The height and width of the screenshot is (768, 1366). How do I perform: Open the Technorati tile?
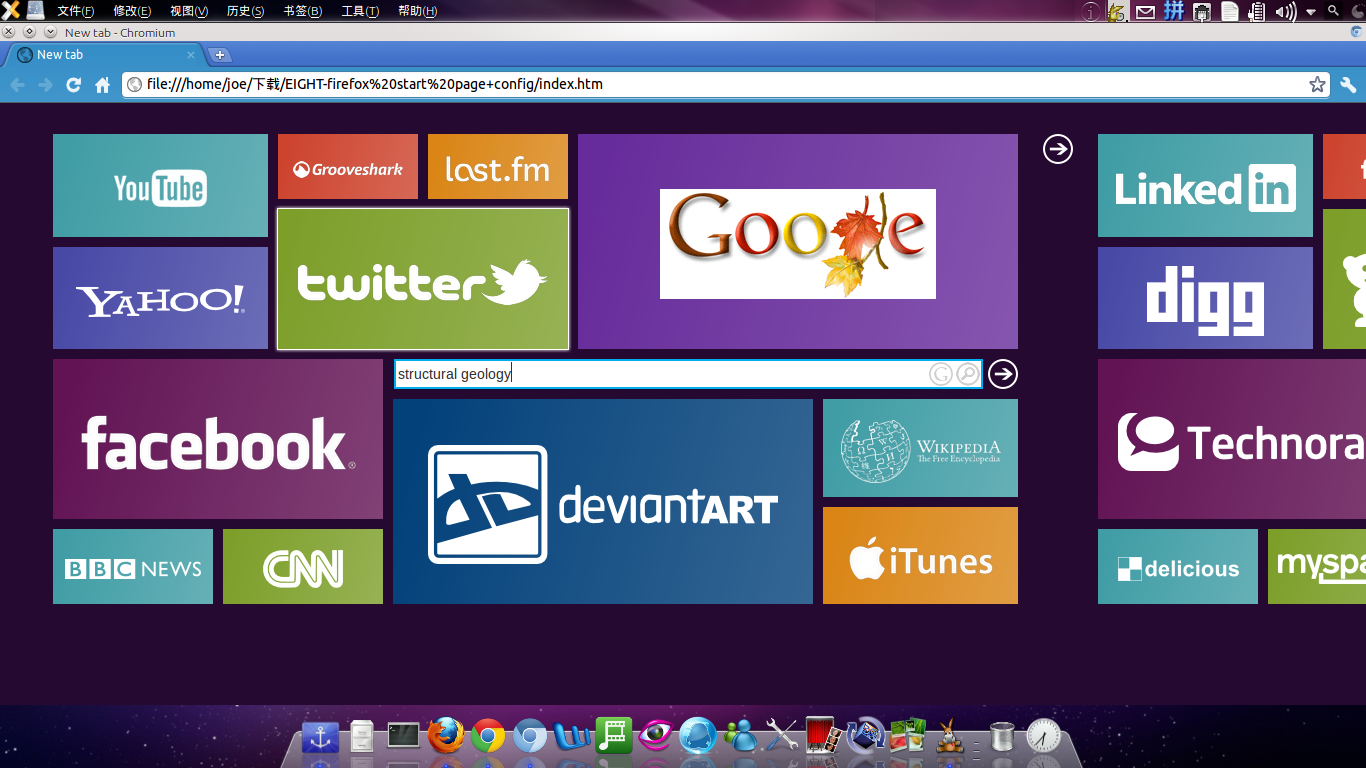[1232, 439]
